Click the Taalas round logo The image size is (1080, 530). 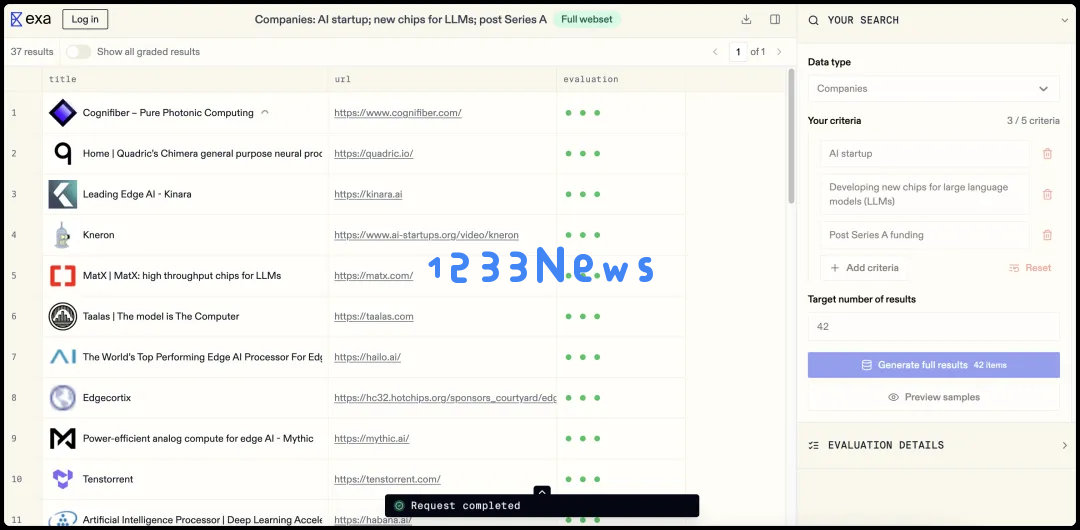pyautogui.click(x=63, y=316)
